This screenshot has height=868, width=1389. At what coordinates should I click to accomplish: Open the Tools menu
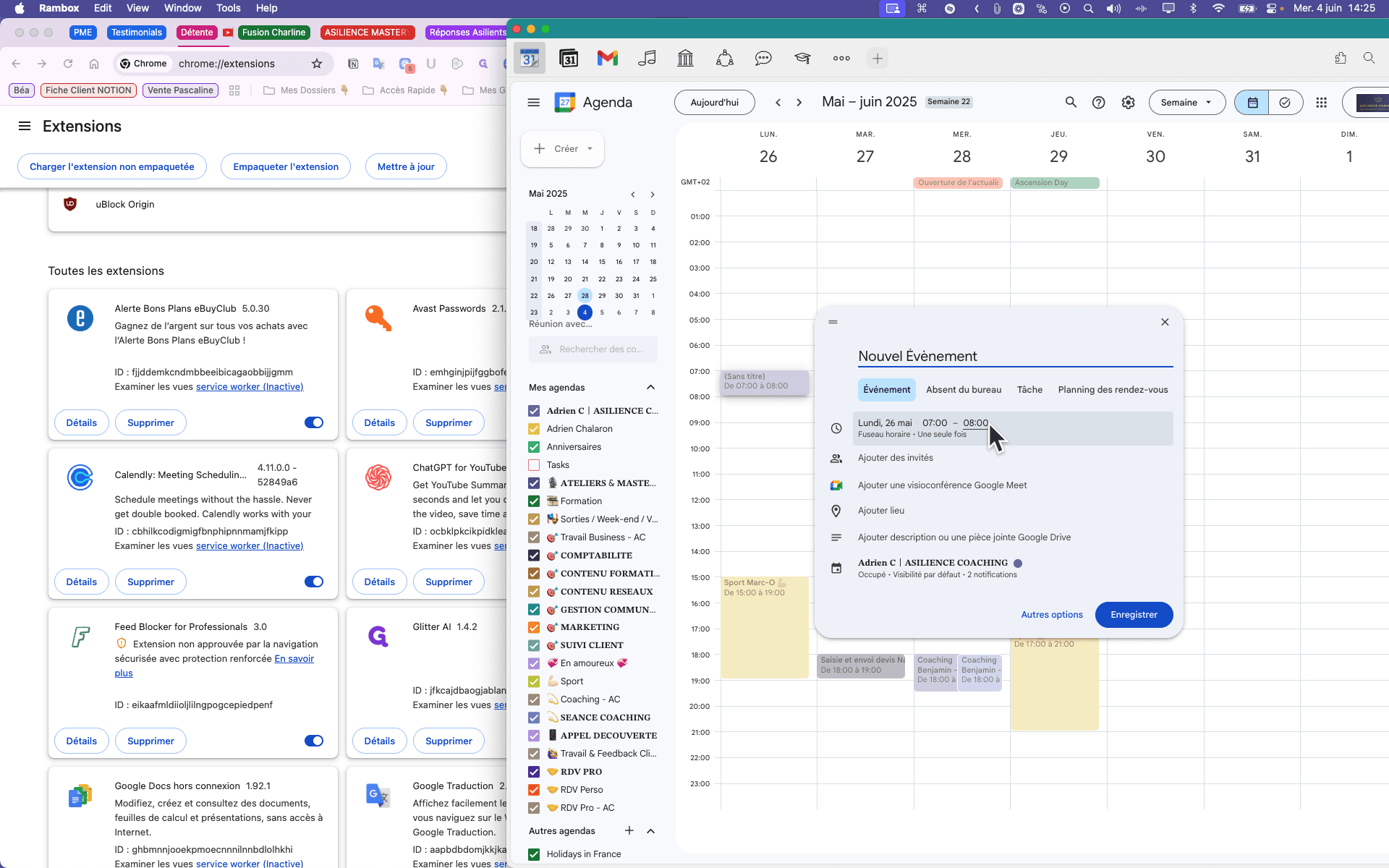coord(229,8)
